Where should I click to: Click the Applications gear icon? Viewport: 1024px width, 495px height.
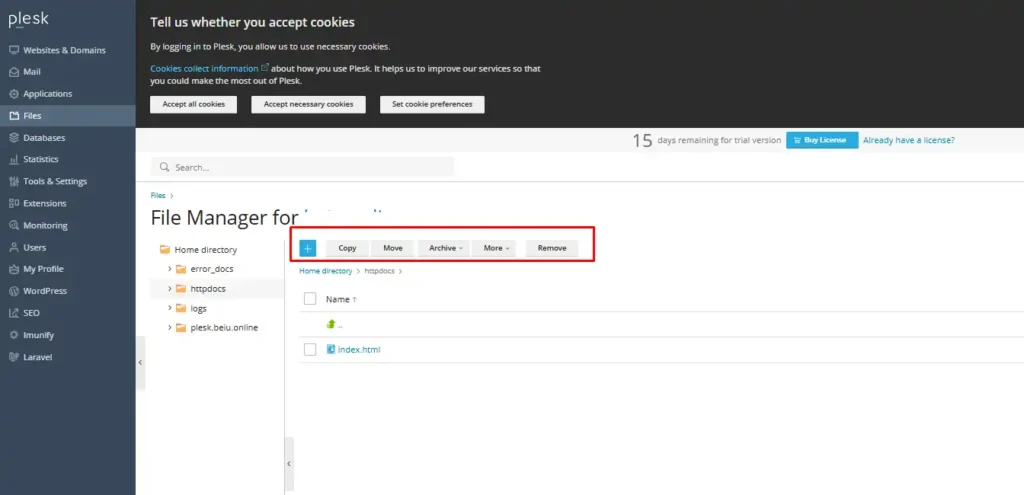tap(14, 94)
